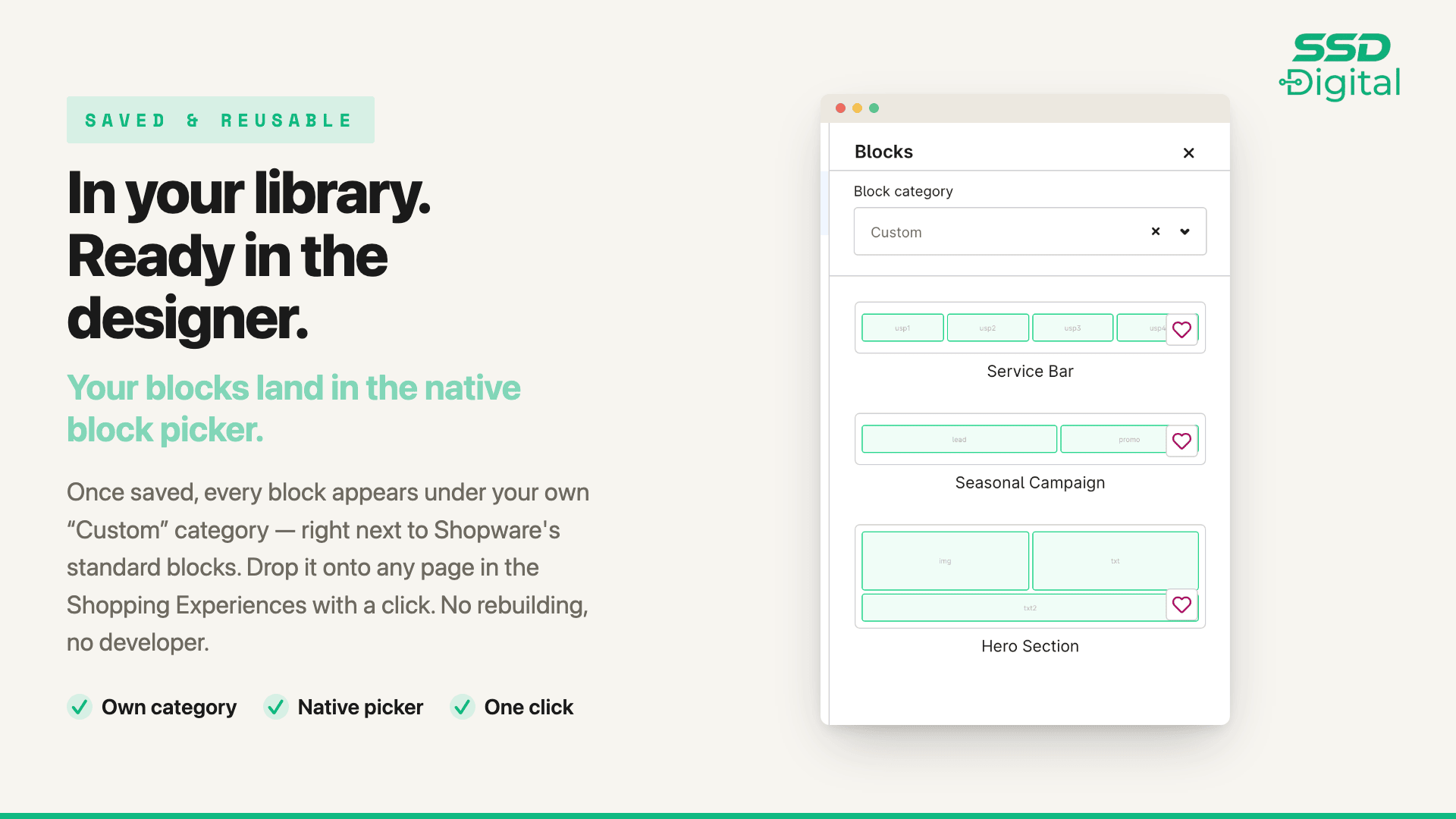Screen dimensions: 1456x819
Task: Expand the Block category dropdown arrow
Action: 1185,231
